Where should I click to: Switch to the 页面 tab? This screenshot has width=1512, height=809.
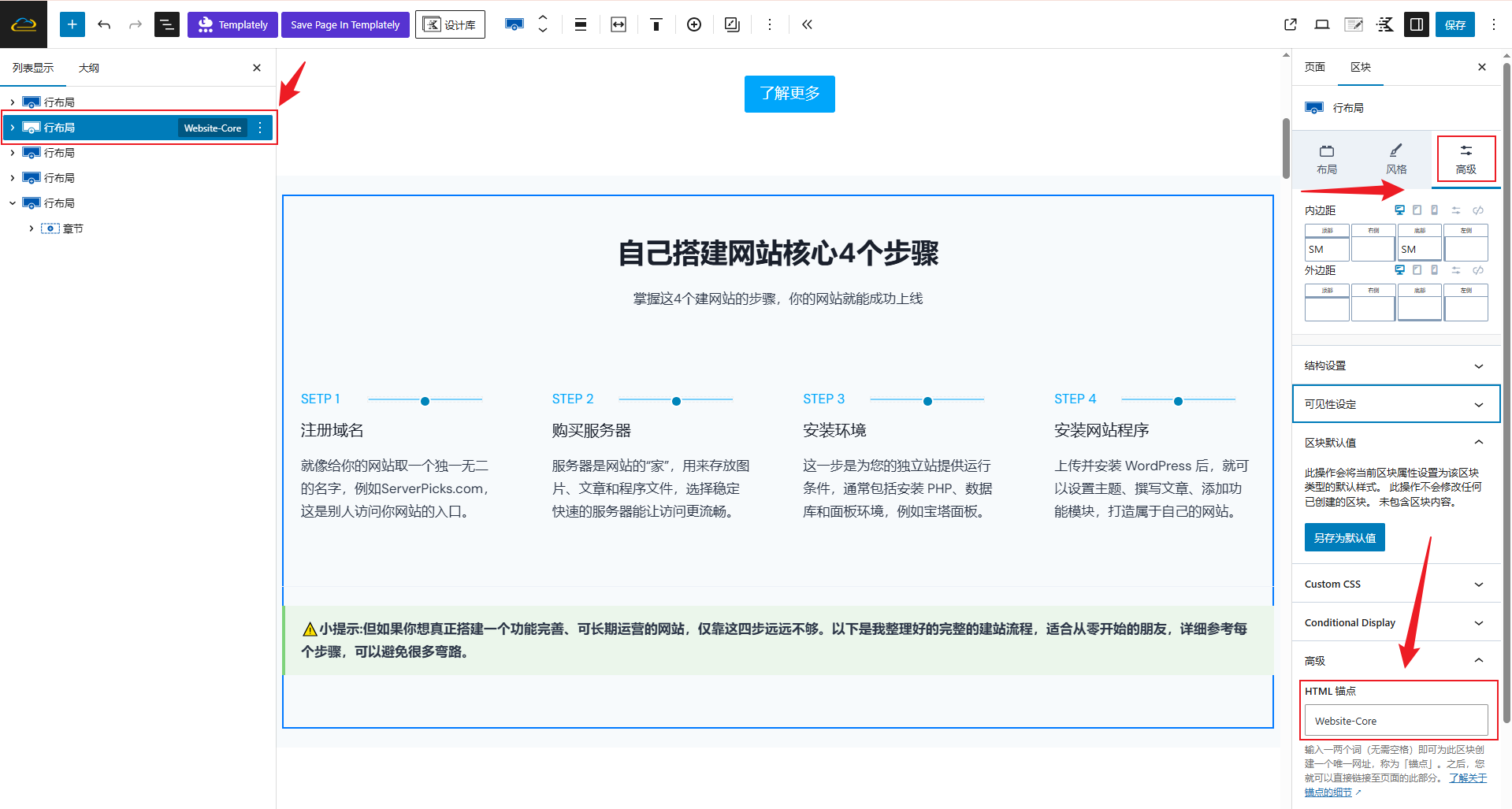tap(1314, 67)
